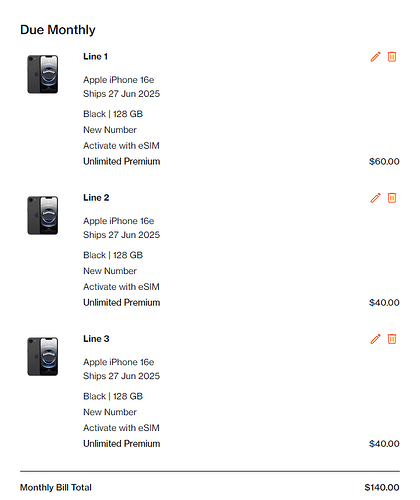
Task: Remove Line 2 using the trash icon
Action: (x=392, y=198)
